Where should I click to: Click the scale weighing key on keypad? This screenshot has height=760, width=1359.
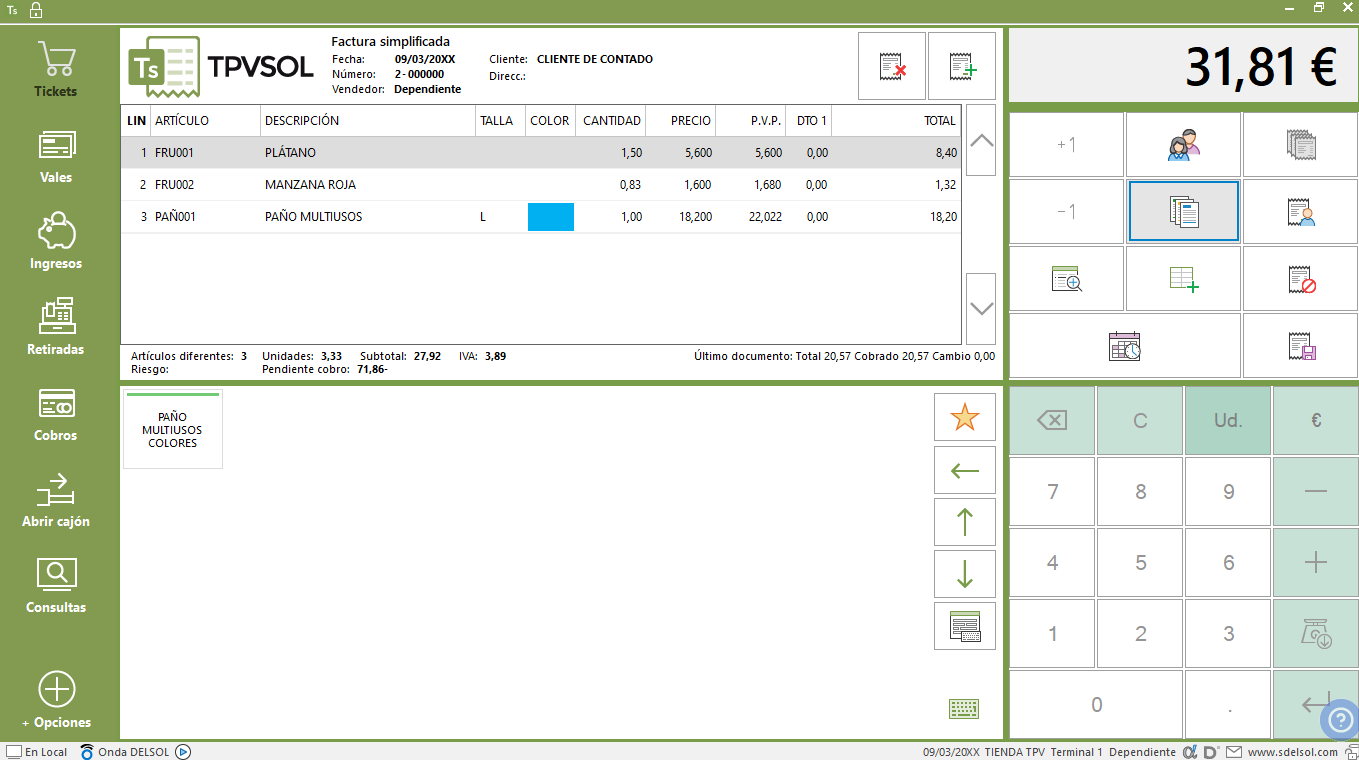1316,634
